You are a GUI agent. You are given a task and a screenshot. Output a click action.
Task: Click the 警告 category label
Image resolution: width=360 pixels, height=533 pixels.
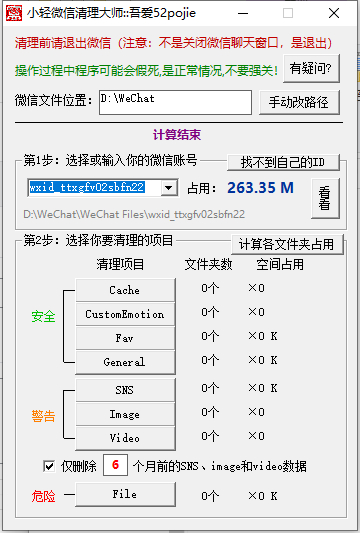pyautogui.click(x=44, y=416)
